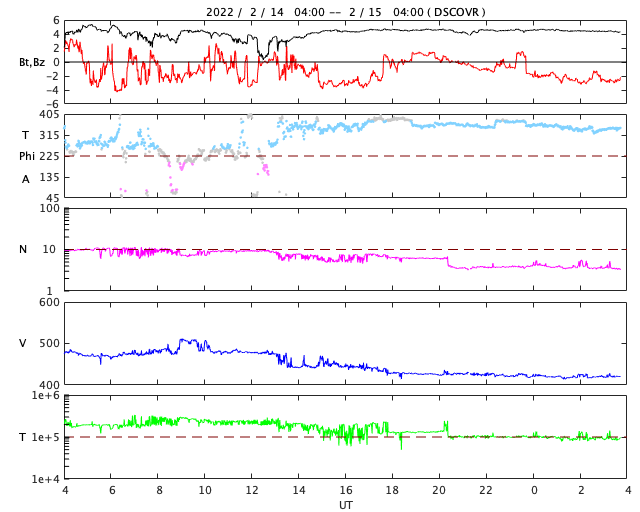
Task: Click the 'N' density axis label
Action: [23, 249]
